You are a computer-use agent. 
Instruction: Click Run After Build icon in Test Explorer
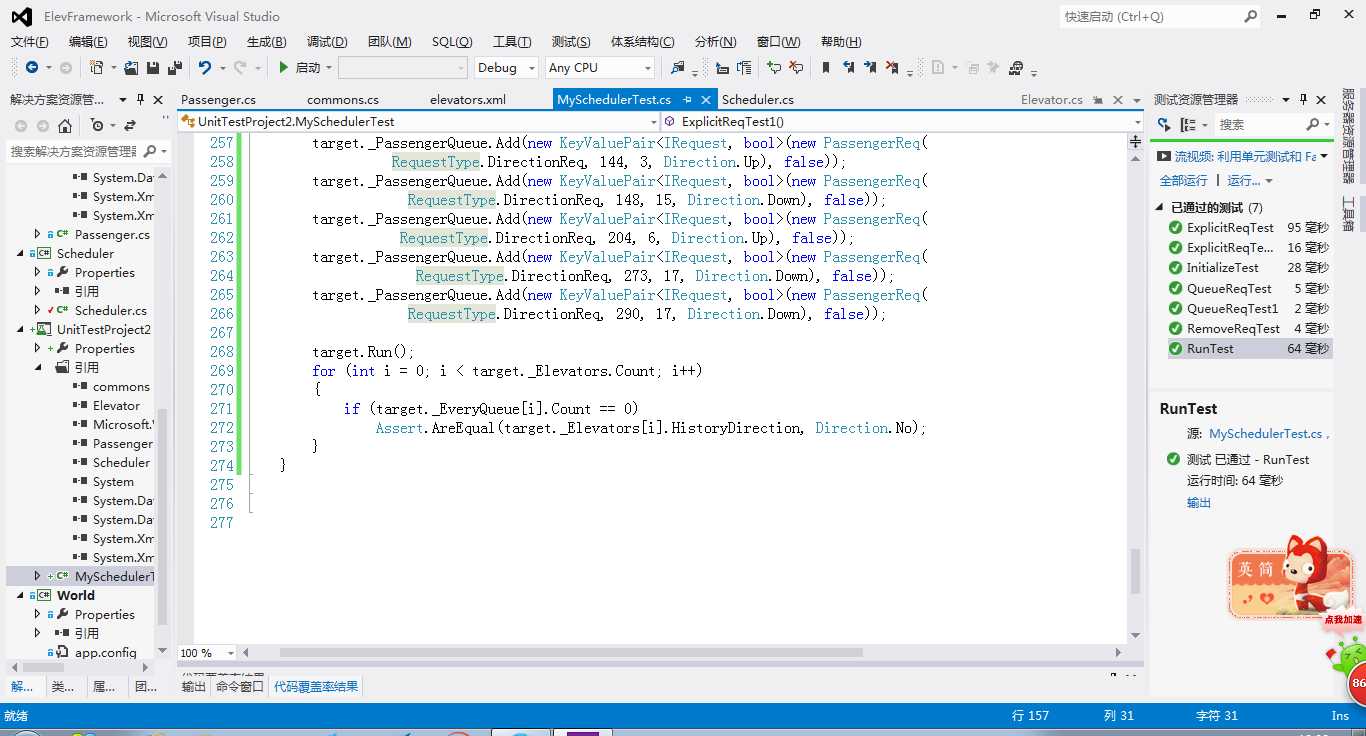(1164, 125)
